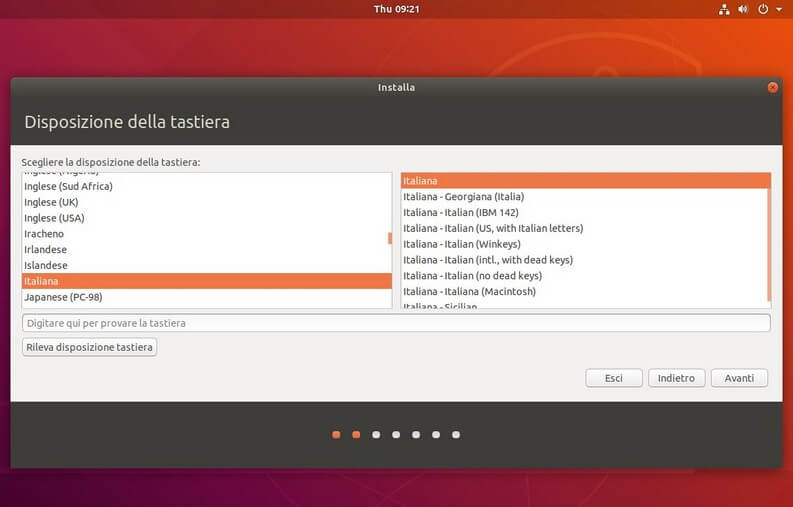The image size is (793, 507).
Task: Choose Italiana - Italiana (Macintosh) variant
Action: pyautogui.click(x=469, y=291)
